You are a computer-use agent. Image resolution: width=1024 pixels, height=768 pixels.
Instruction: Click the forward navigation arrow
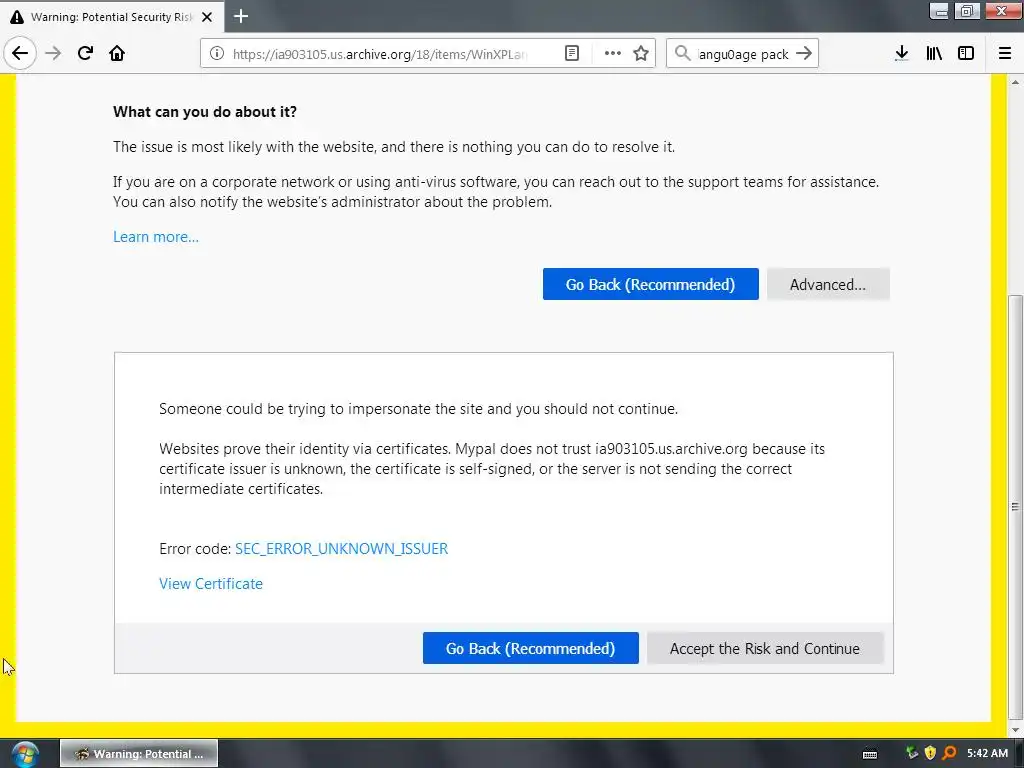coord(54,53)
